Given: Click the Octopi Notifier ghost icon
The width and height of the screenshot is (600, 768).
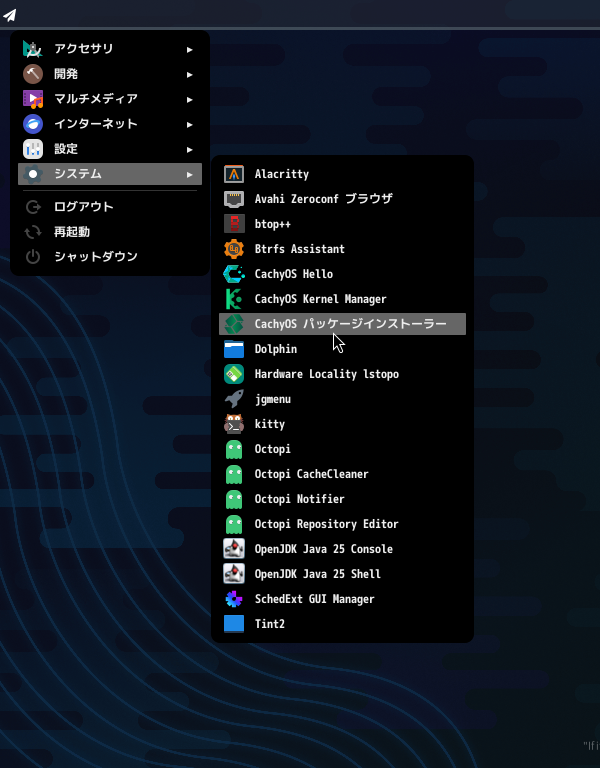Looking at the screenshot, I should tap(234, 499).
